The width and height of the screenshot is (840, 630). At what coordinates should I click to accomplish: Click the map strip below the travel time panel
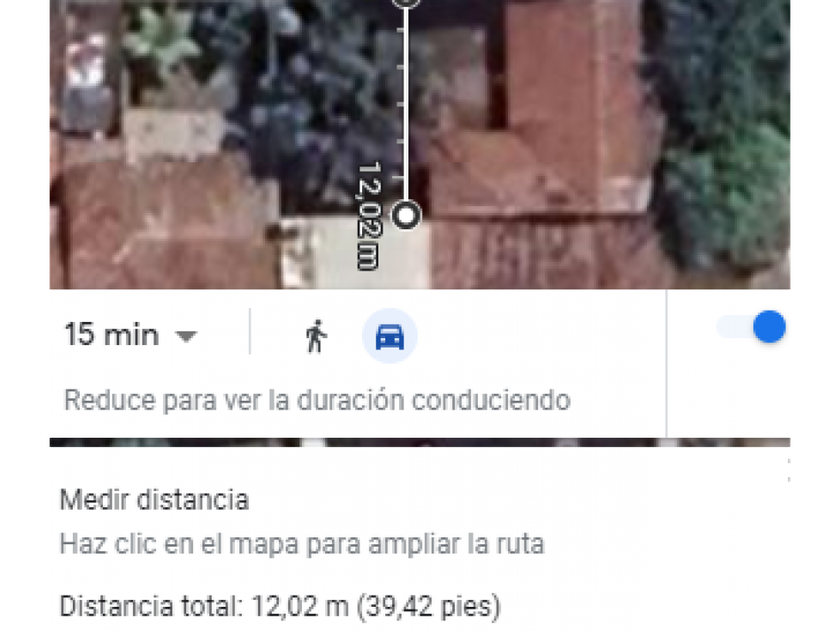tap(419, 442)
